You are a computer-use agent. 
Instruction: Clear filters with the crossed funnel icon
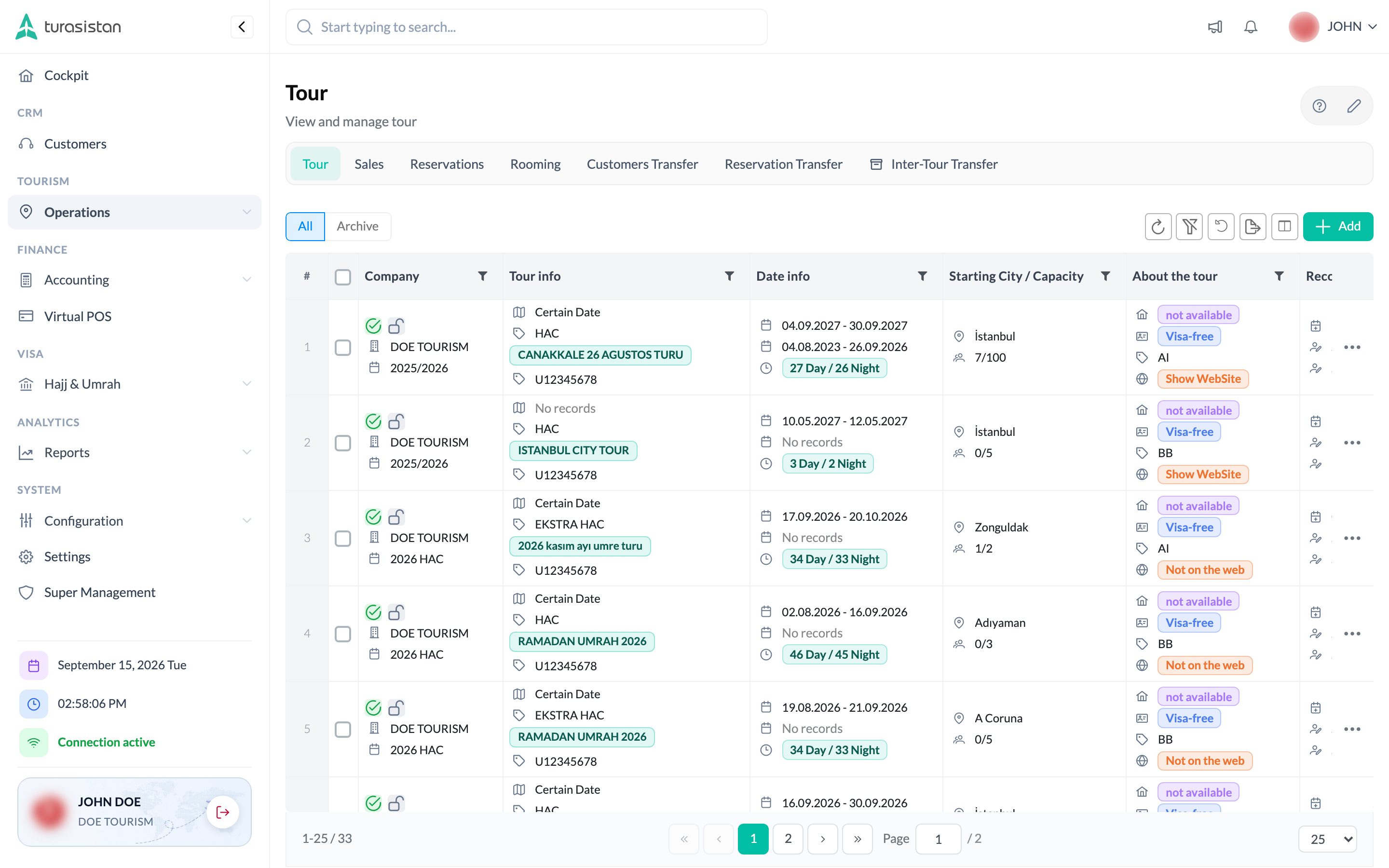(1189, 226)
